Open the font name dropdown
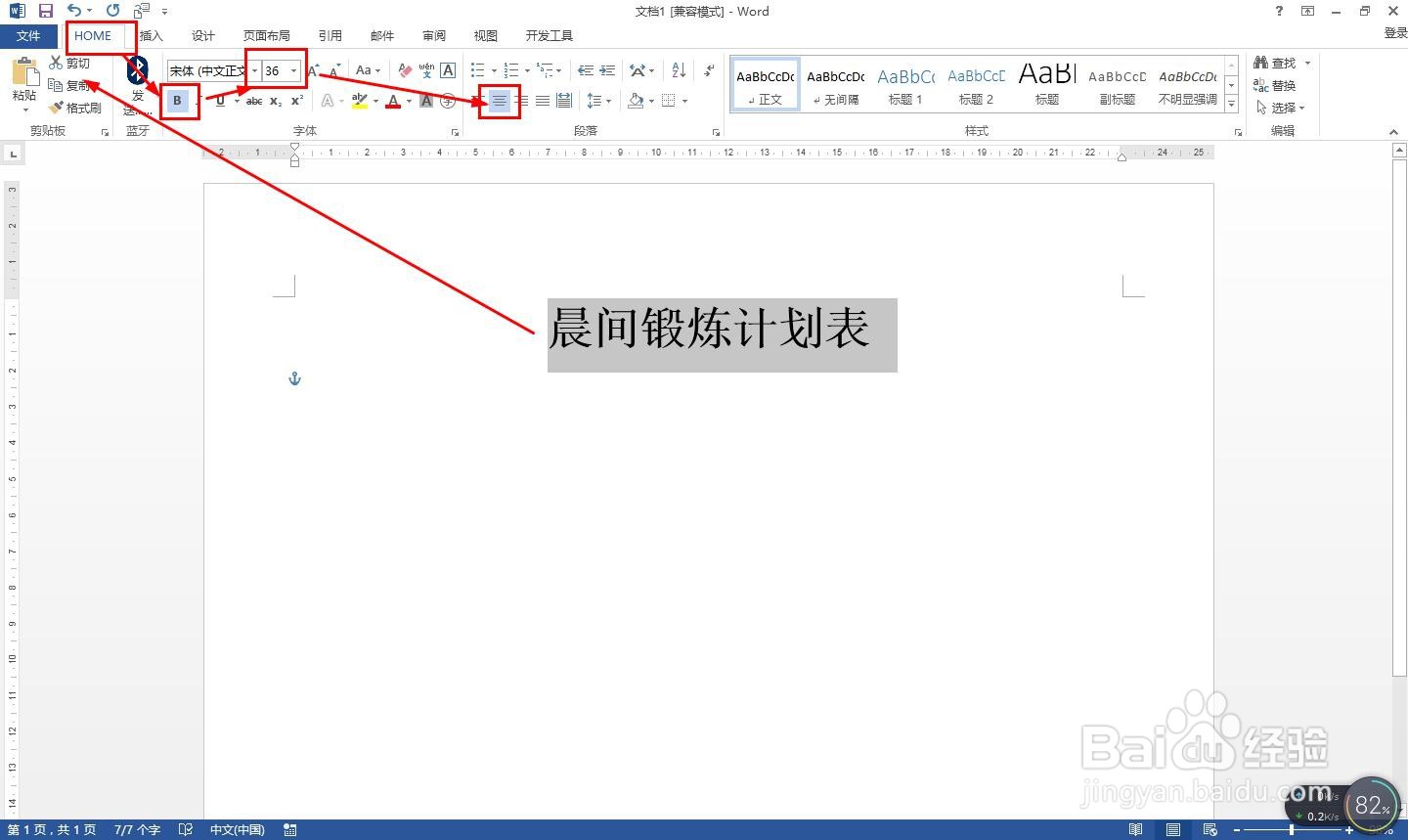This screenshot has width=1408, height=840. coord(254,70)
